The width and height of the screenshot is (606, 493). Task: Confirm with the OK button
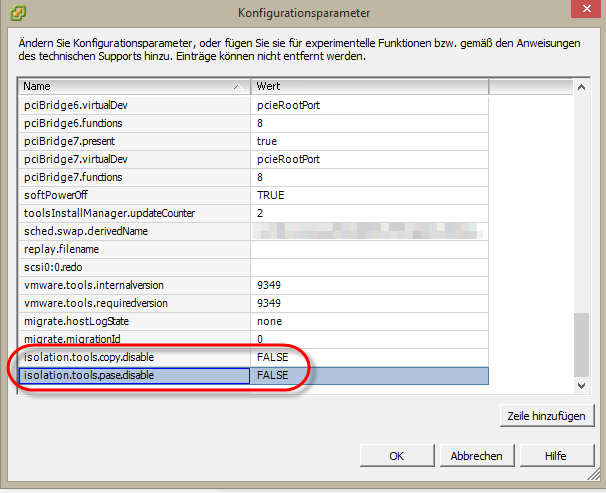[x=397, y=456]
